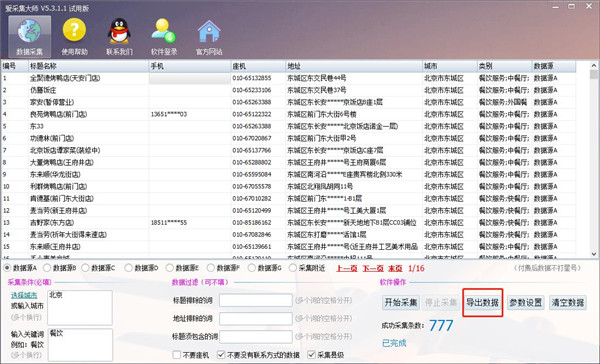Select row 功德林(前门店)
This screenshot has height=364, width=600.
(289, 138)
